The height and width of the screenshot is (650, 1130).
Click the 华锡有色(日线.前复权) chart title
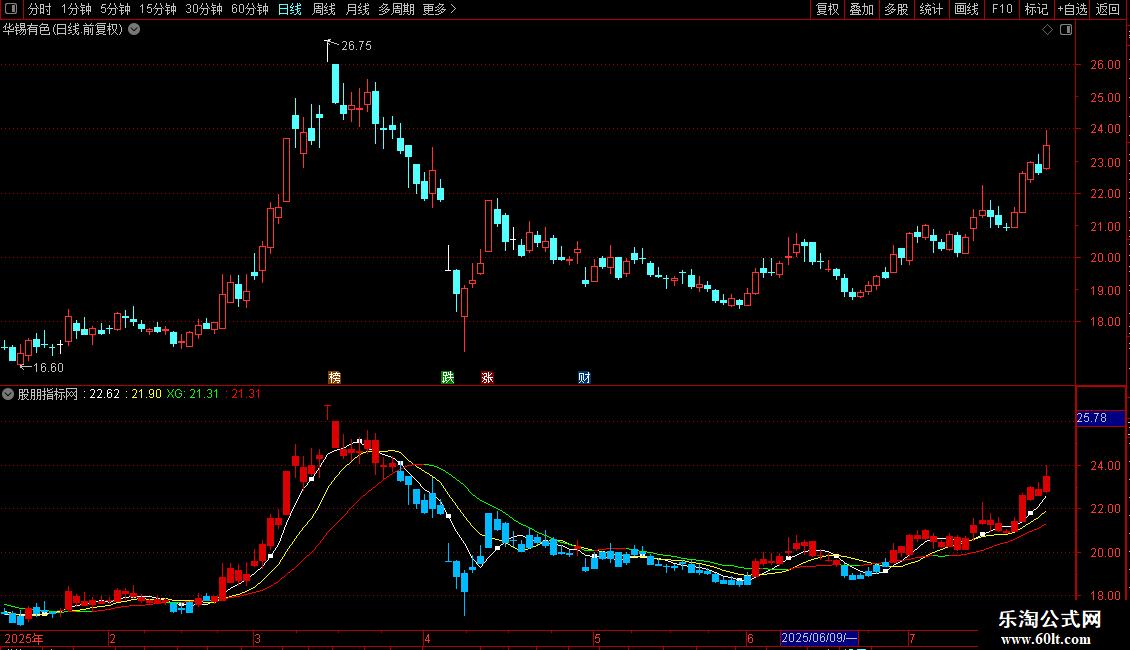click(63, 29)
